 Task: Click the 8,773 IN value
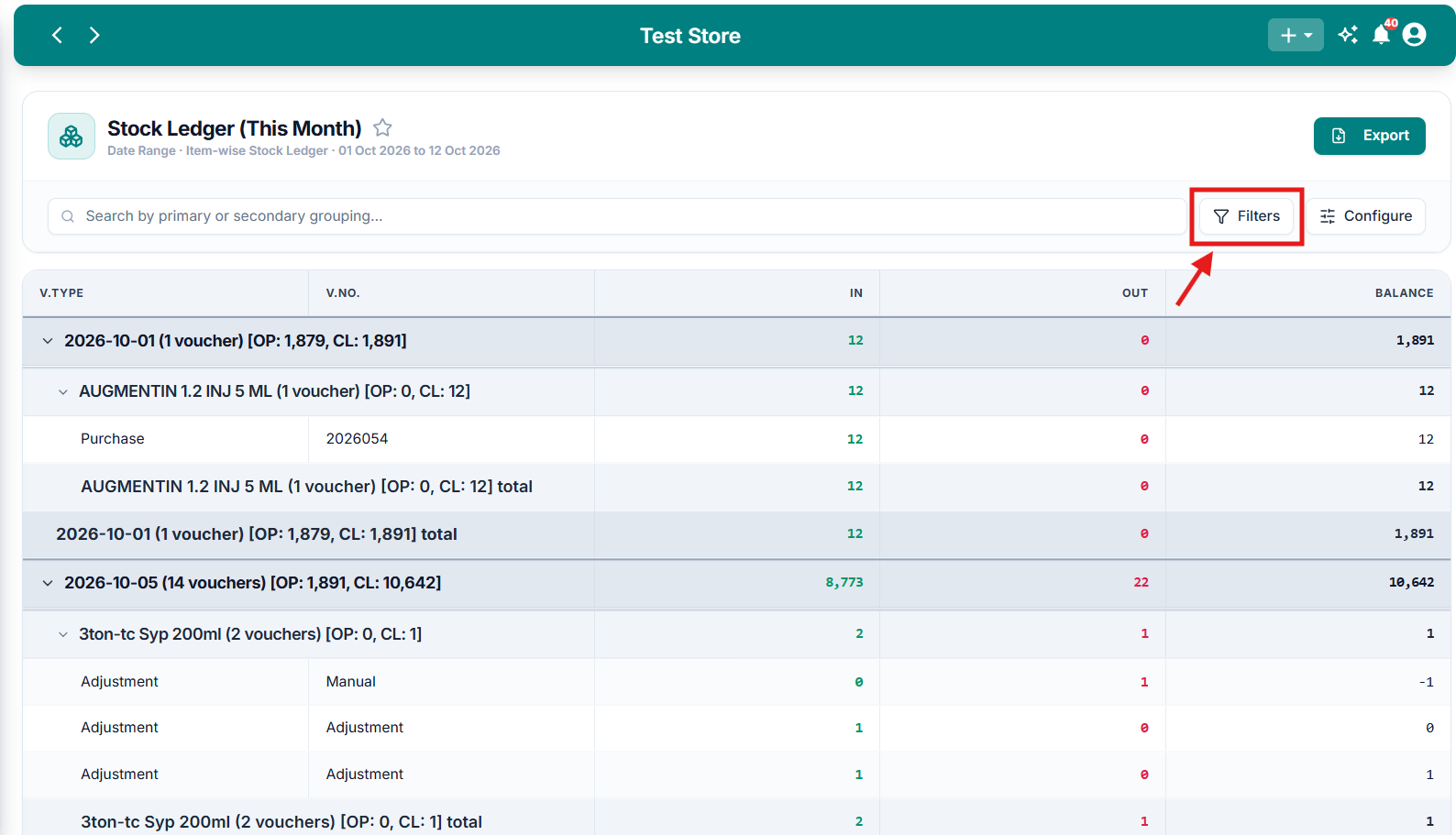point(844,583)
